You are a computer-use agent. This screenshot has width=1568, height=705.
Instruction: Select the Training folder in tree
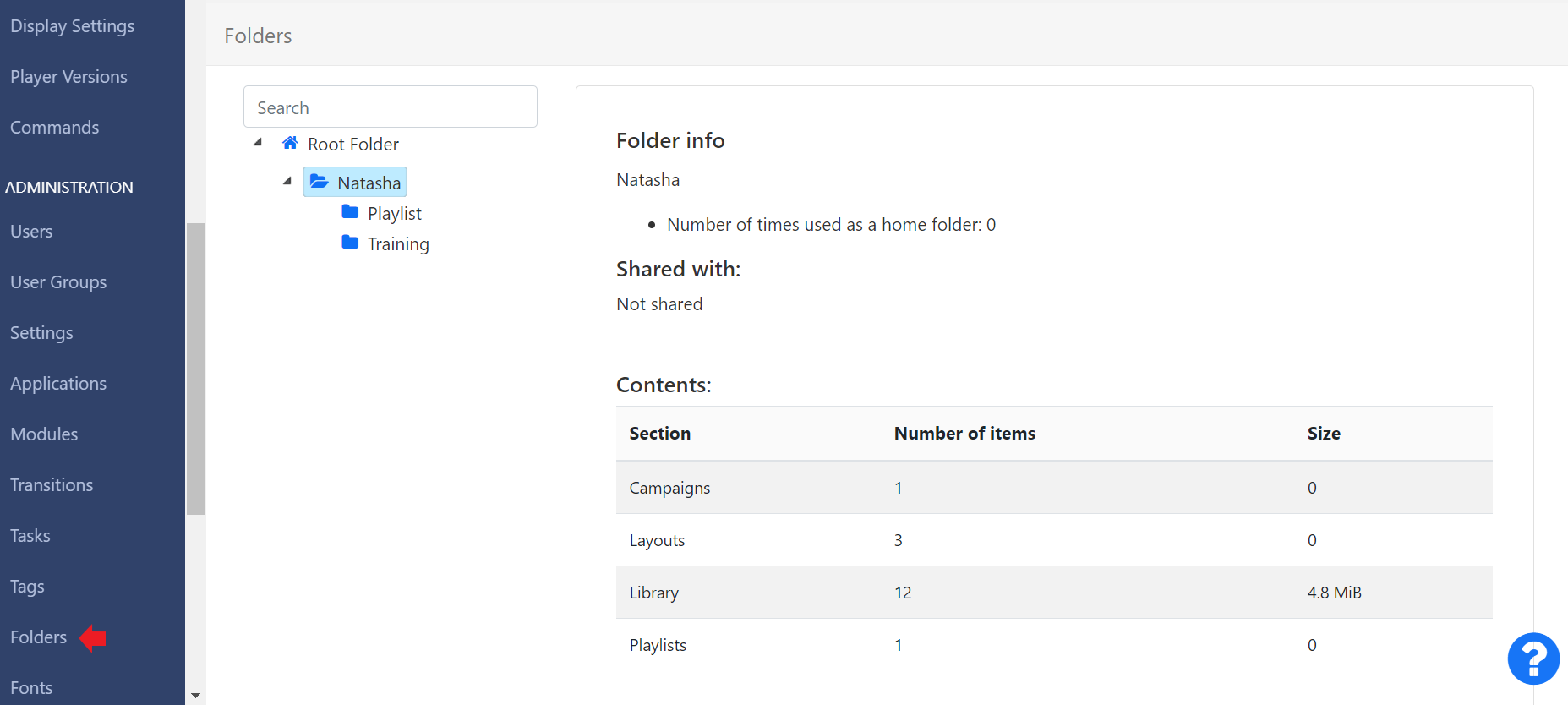[398, 244]
